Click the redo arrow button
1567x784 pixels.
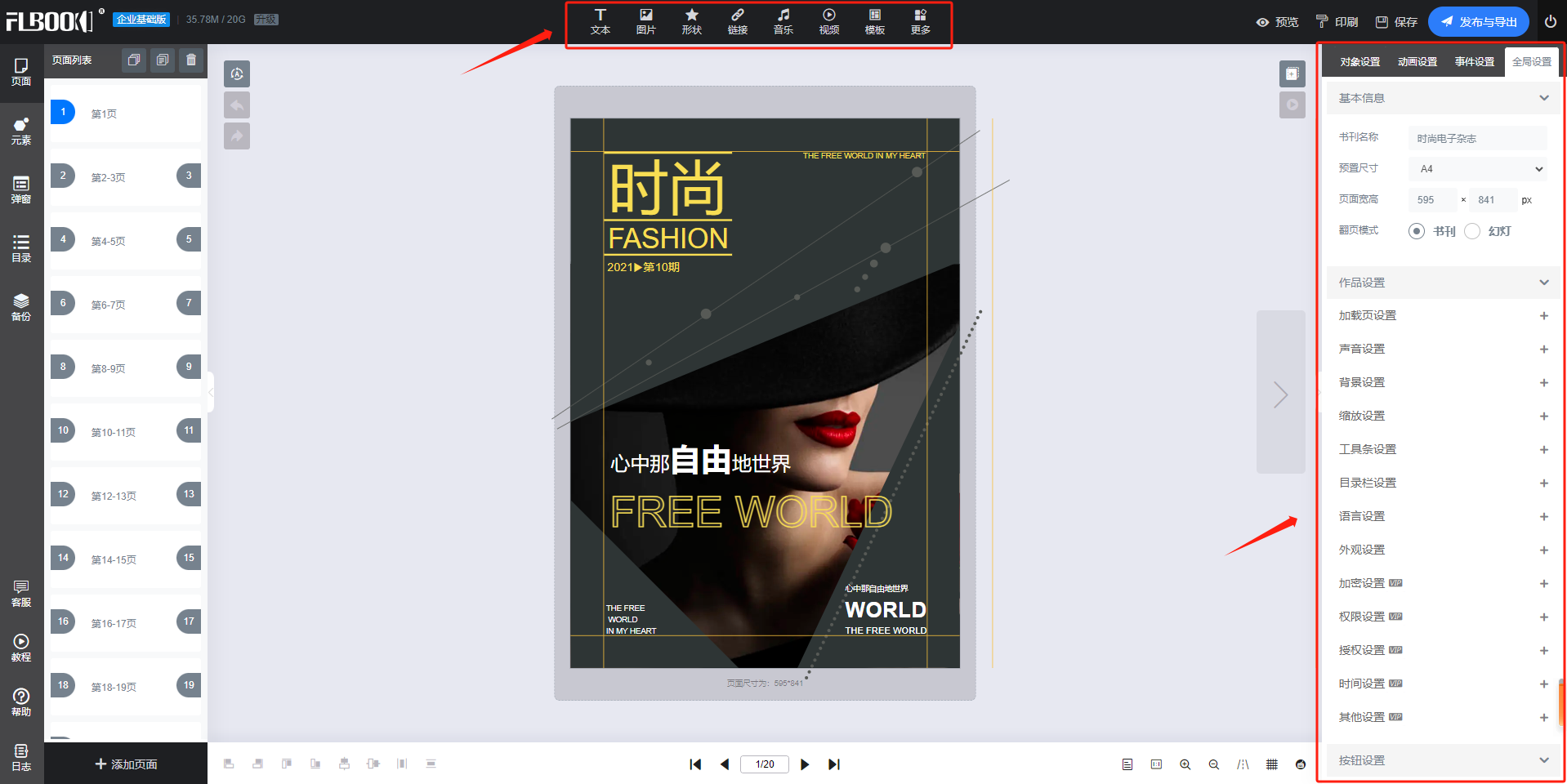tap(237, 136)
